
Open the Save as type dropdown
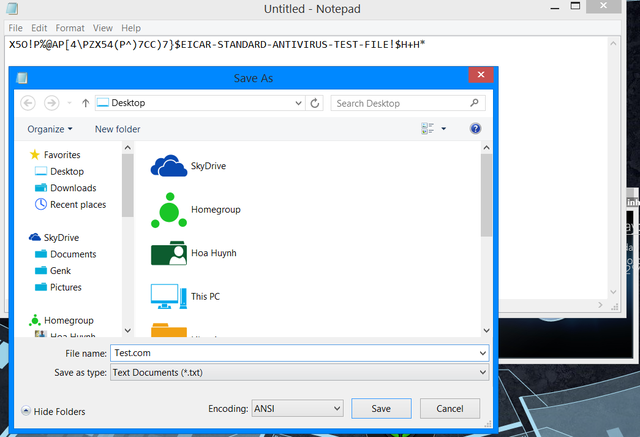click(x=300, y=373)
